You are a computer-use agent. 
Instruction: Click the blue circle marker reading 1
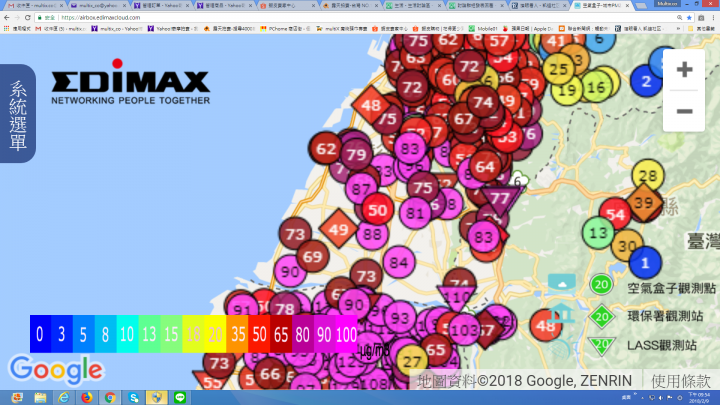645,263
